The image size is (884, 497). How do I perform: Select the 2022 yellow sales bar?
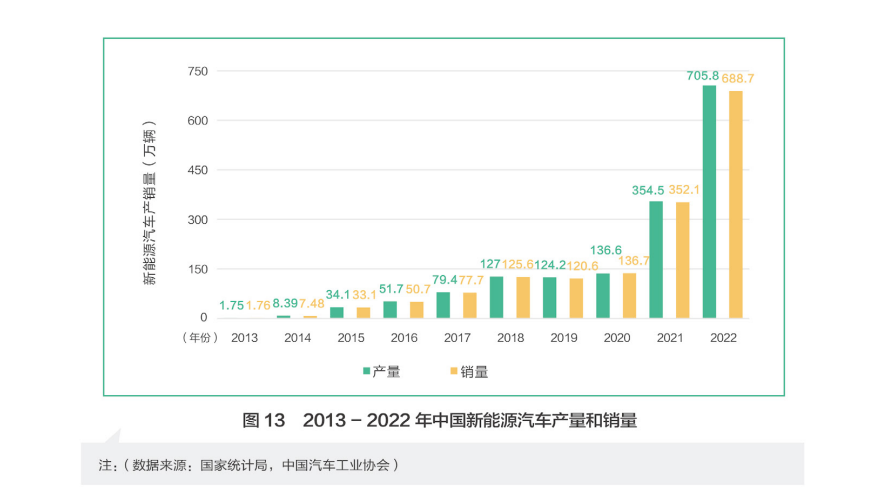click(735, 205)
